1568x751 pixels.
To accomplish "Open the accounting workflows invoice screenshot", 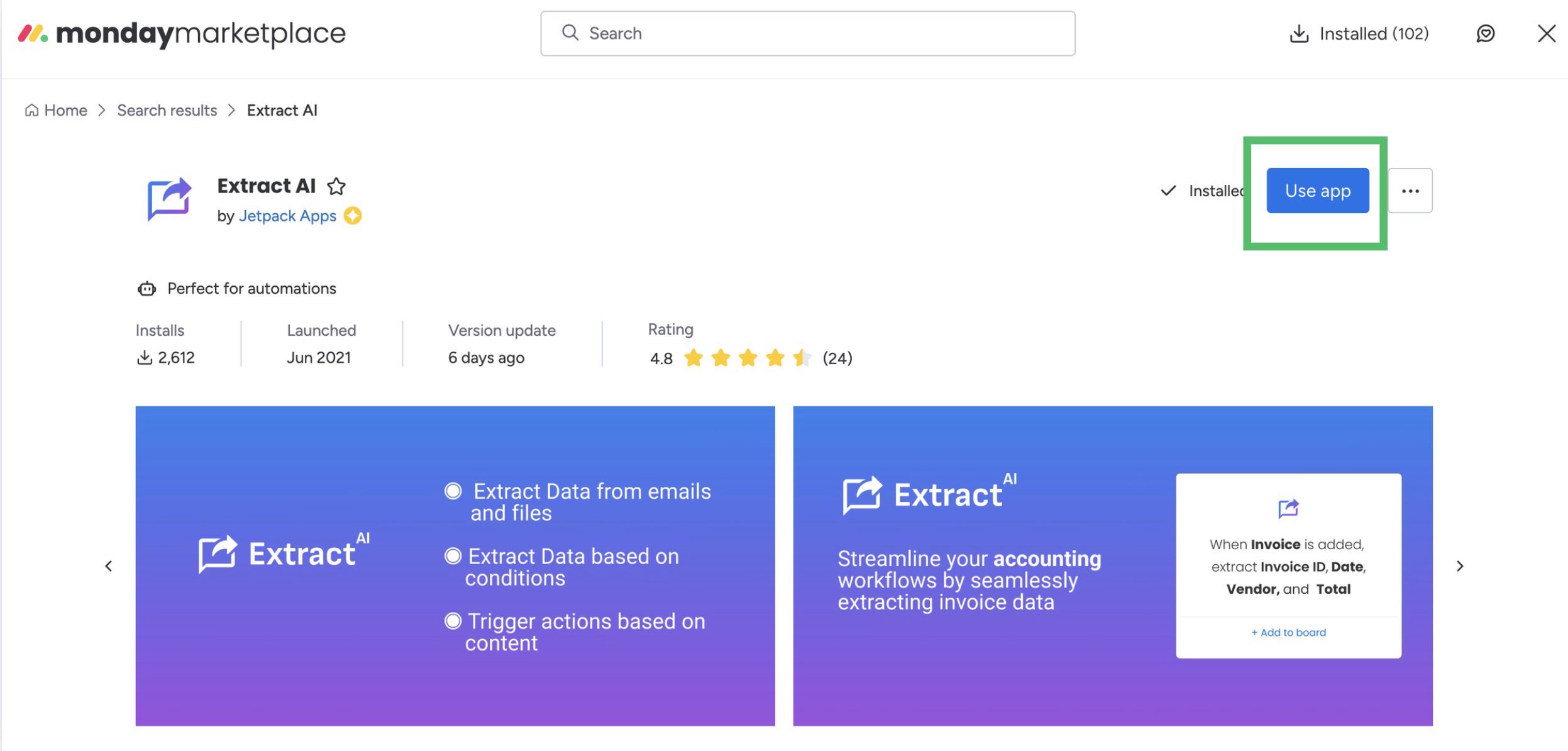I will click(1112, 565).
